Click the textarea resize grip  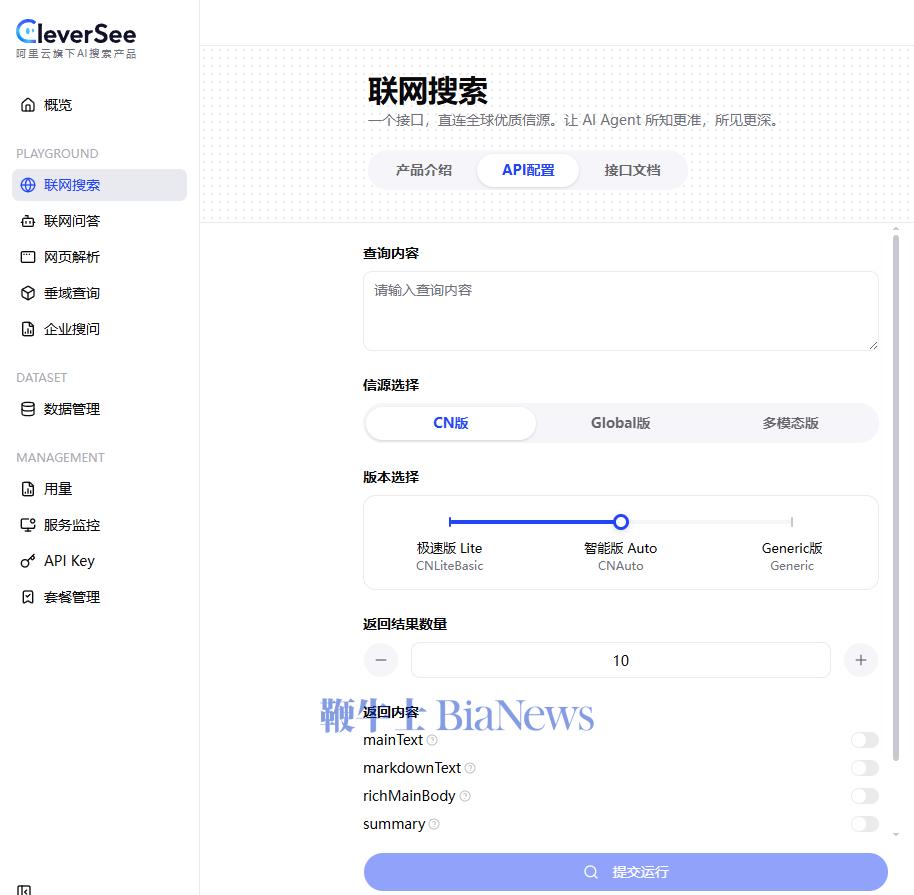coord(873,345)
